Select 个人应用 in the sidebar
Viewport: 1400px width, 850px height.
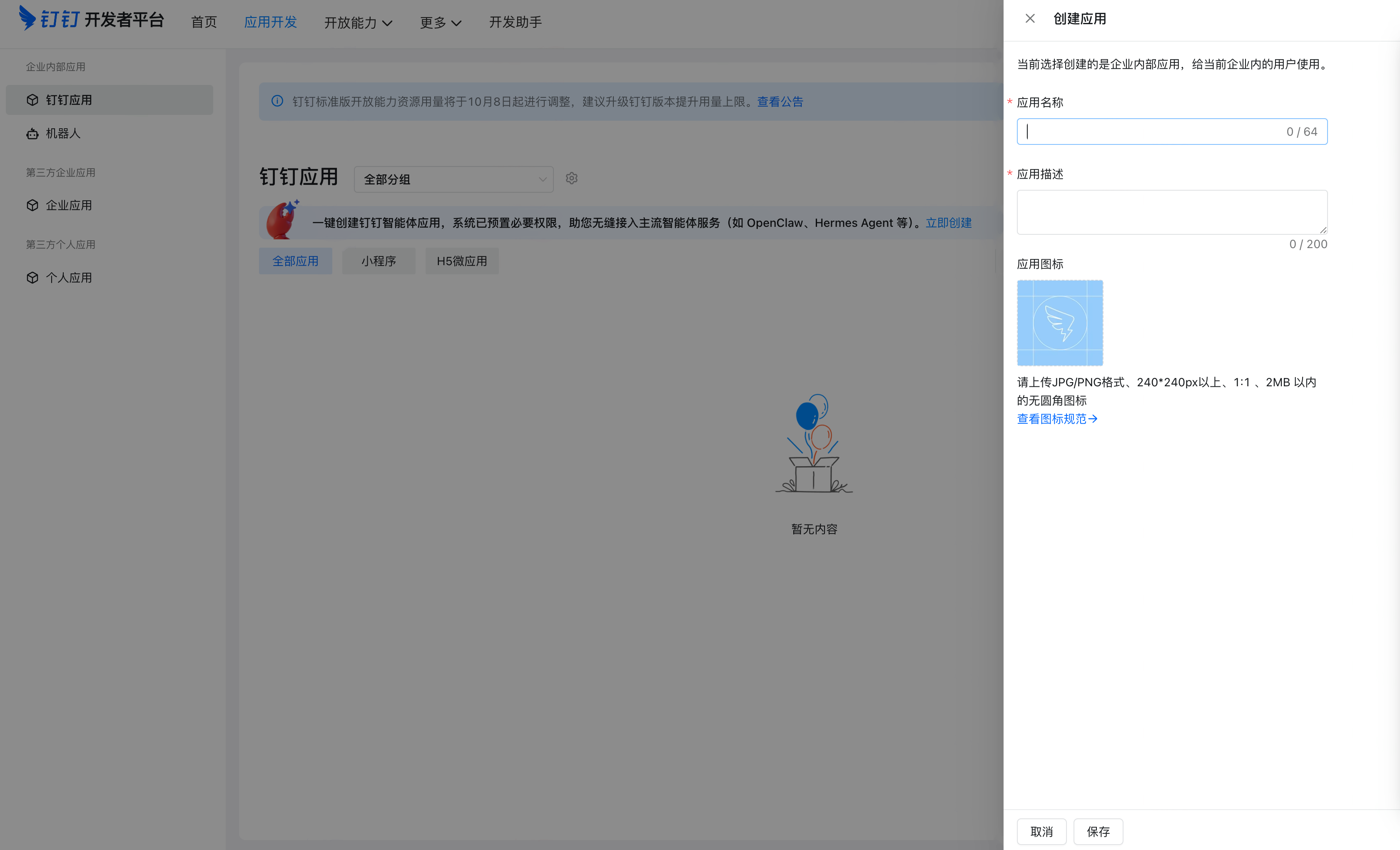coord(109,278)
